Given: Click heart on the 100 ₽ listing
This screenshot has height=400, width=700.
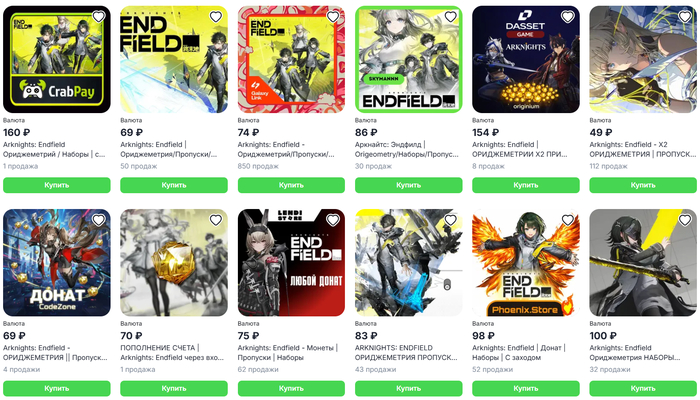Looking at the screenshot, I should [x=685, y=220].
